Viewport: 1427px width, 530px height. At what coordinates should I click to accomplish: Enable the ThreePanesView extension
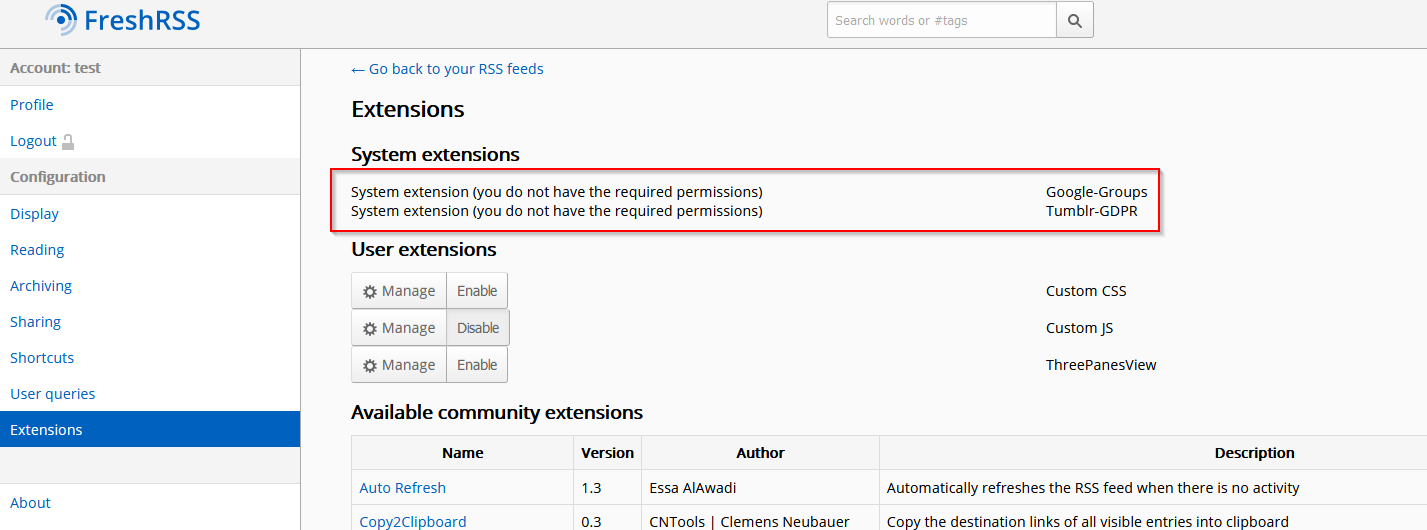click(477, 365)
